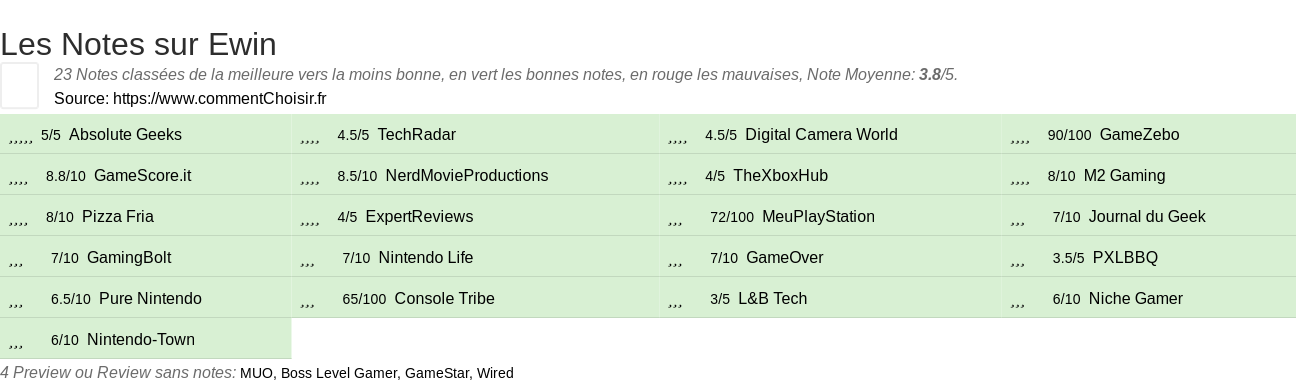This screenshot has width=1296, height=384.
Task: Click the star icons next to GameZebo
Action: pos(1021,135)
